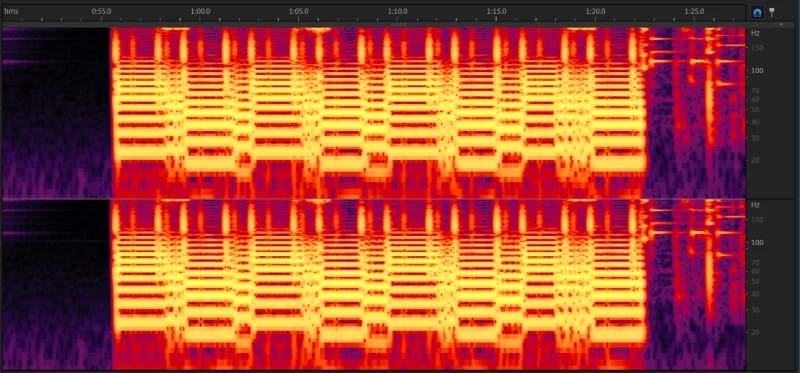Screen dimensions: 800x373
Task: Click the 1:00.0 mark on the time ruler
Action: tap(200, 11)
